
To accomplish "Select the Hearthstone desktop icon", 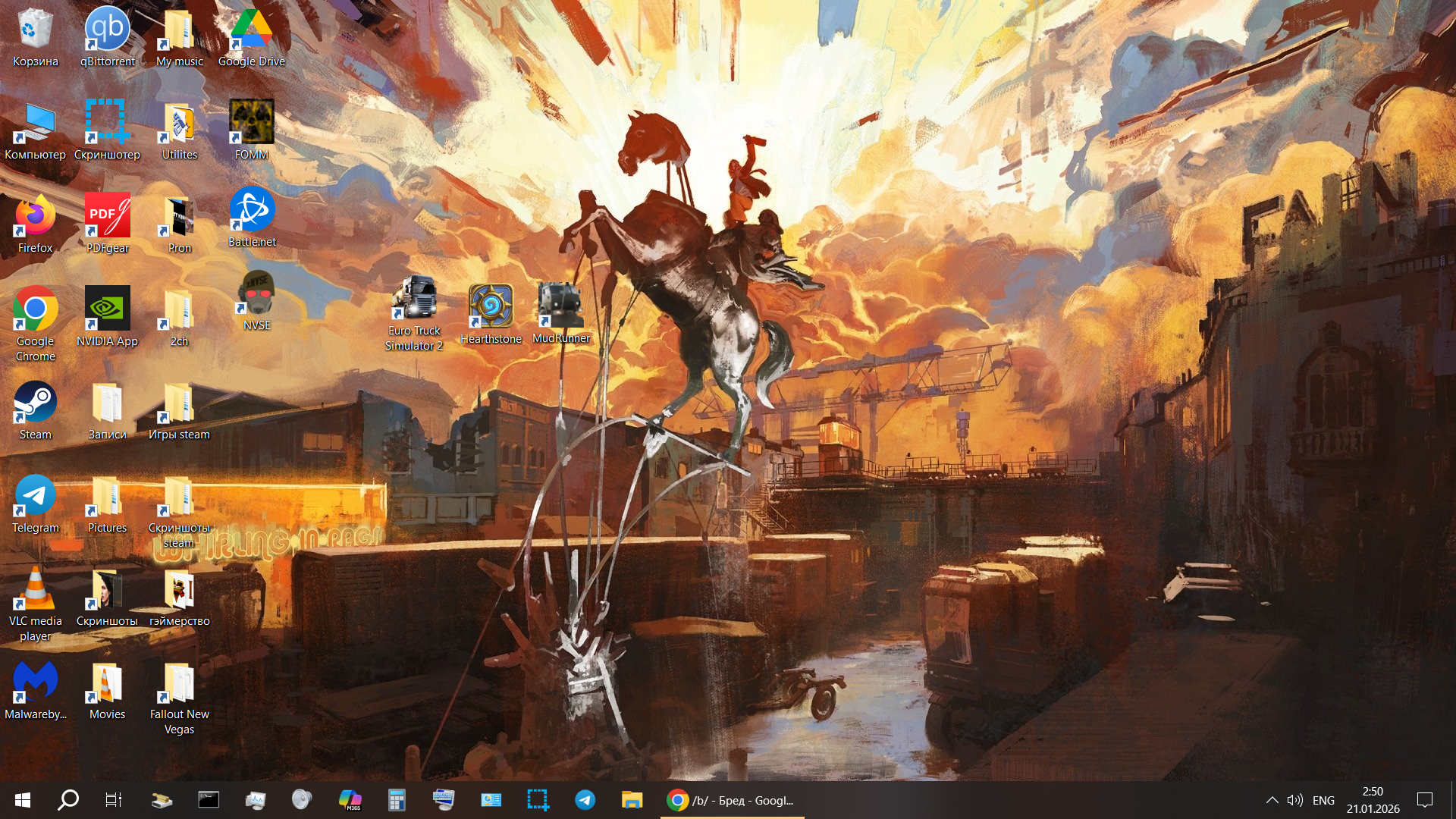I will click(491, 306).
